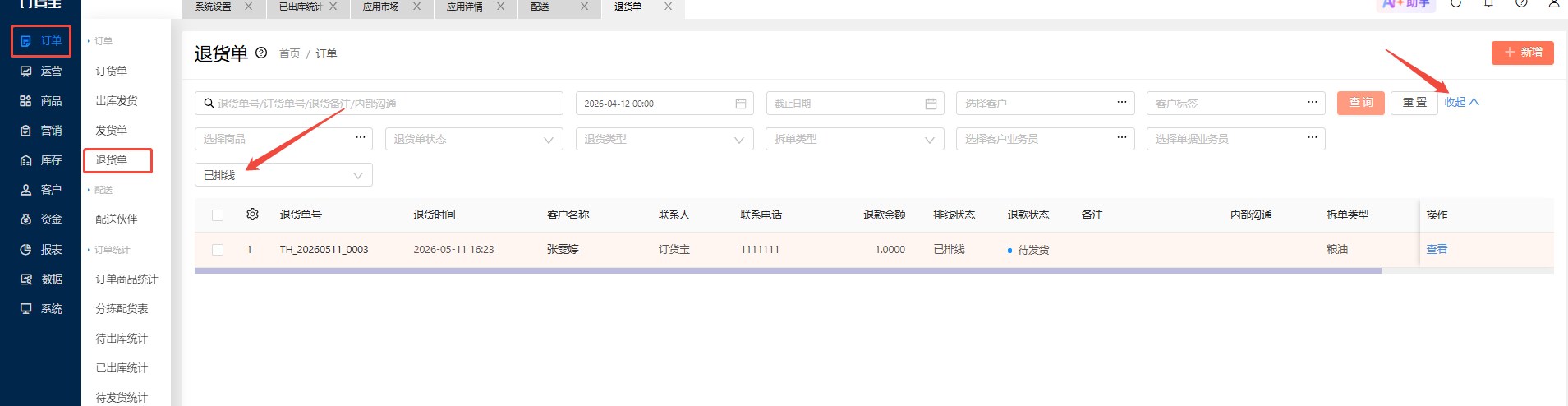Select 待出库统计 in the submenu
This screenshot has width=1568, height=406.
(x=122, y=339)
